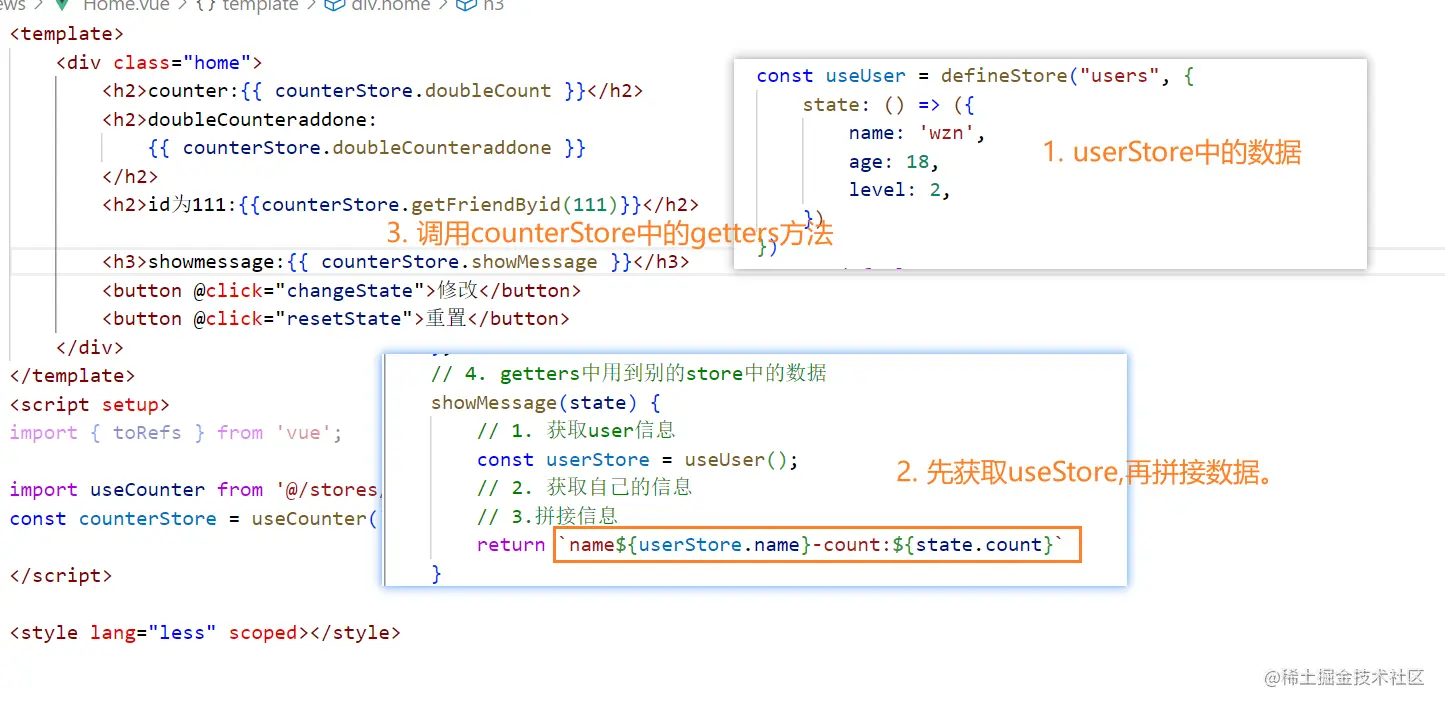Click the '// 3.拼接信息' comment

pyautogui.click(x=548, y=517)
